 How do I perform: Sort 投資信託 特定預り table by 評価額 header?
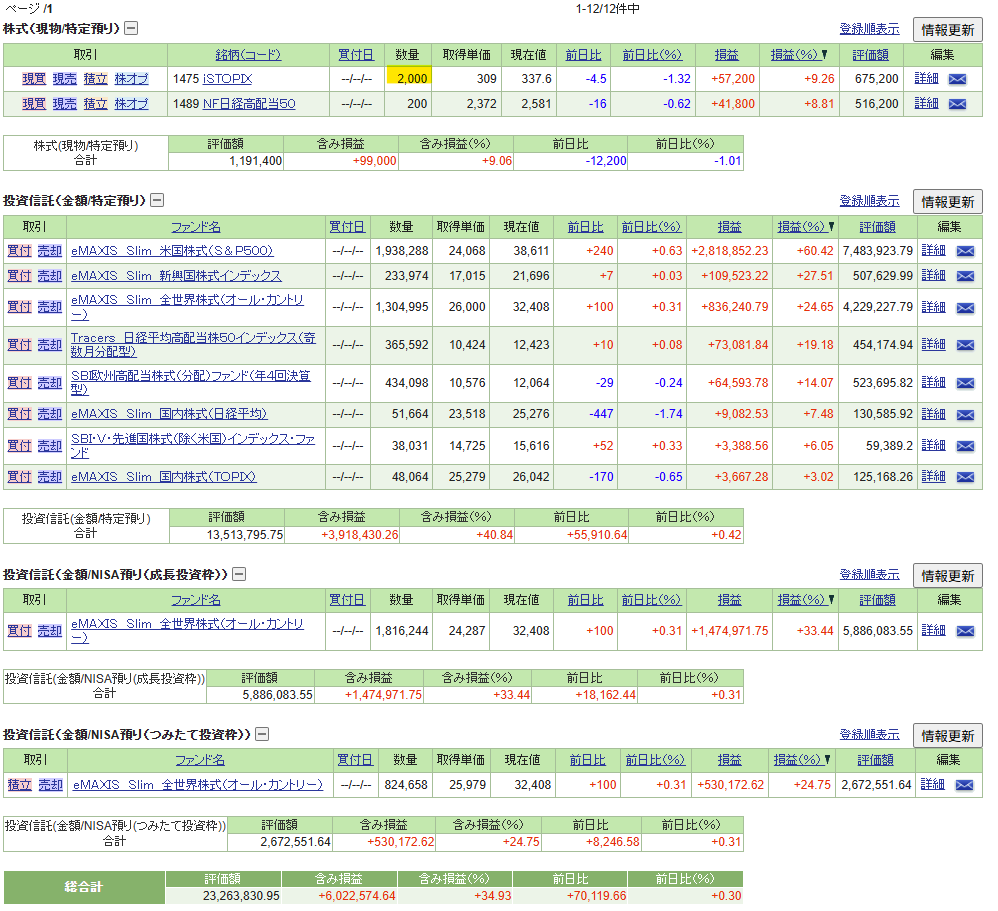point(875,227)
